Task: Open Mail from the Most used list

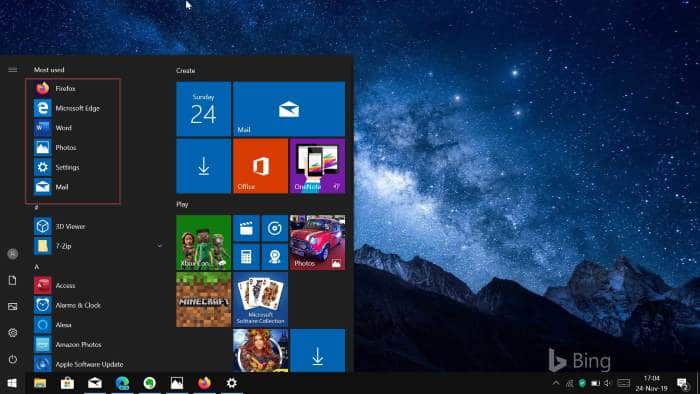Action: (x=76, y=187)
